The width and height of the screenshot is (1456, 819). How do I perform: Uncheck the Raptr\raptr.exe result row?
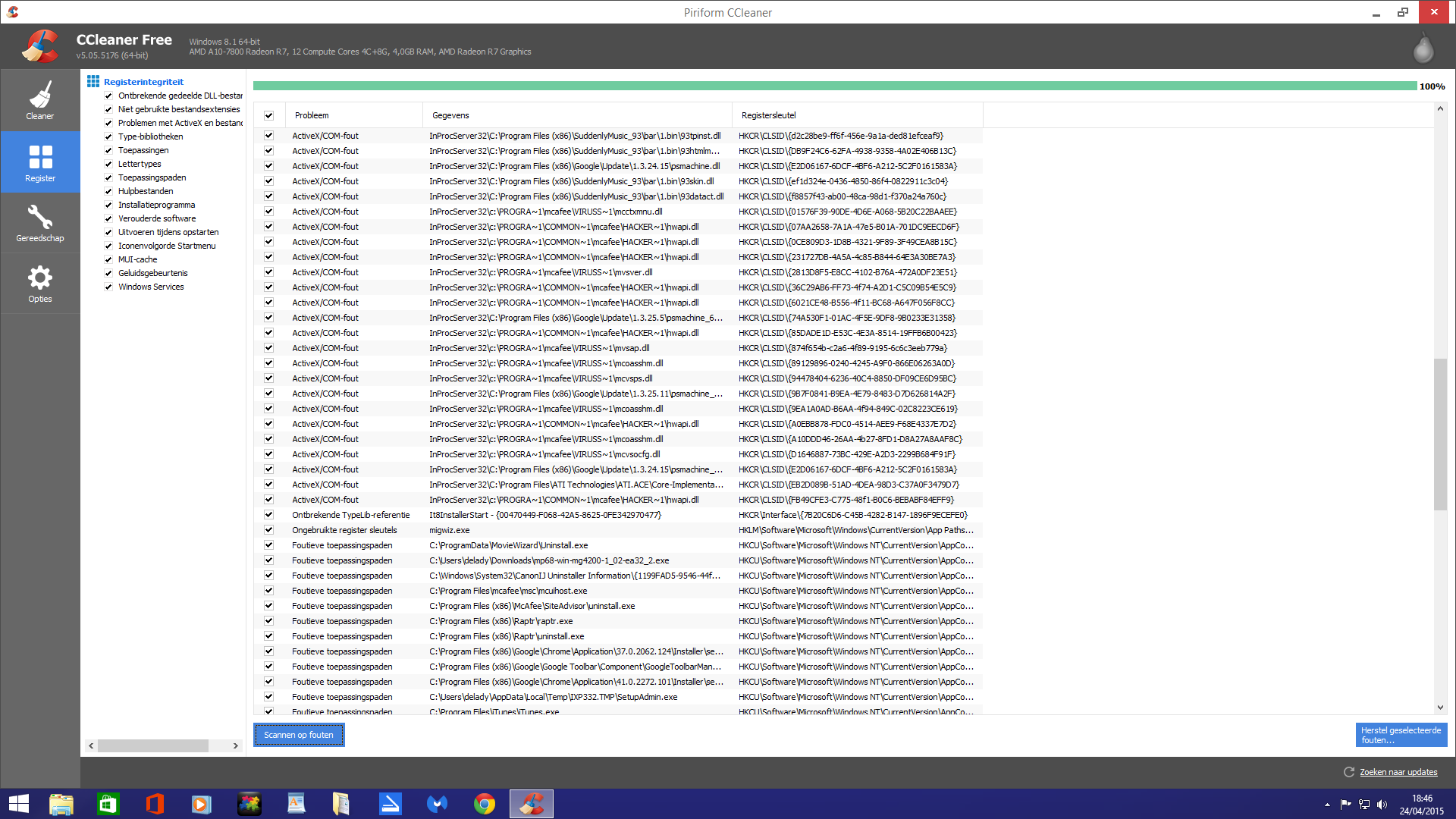[268, 621]
